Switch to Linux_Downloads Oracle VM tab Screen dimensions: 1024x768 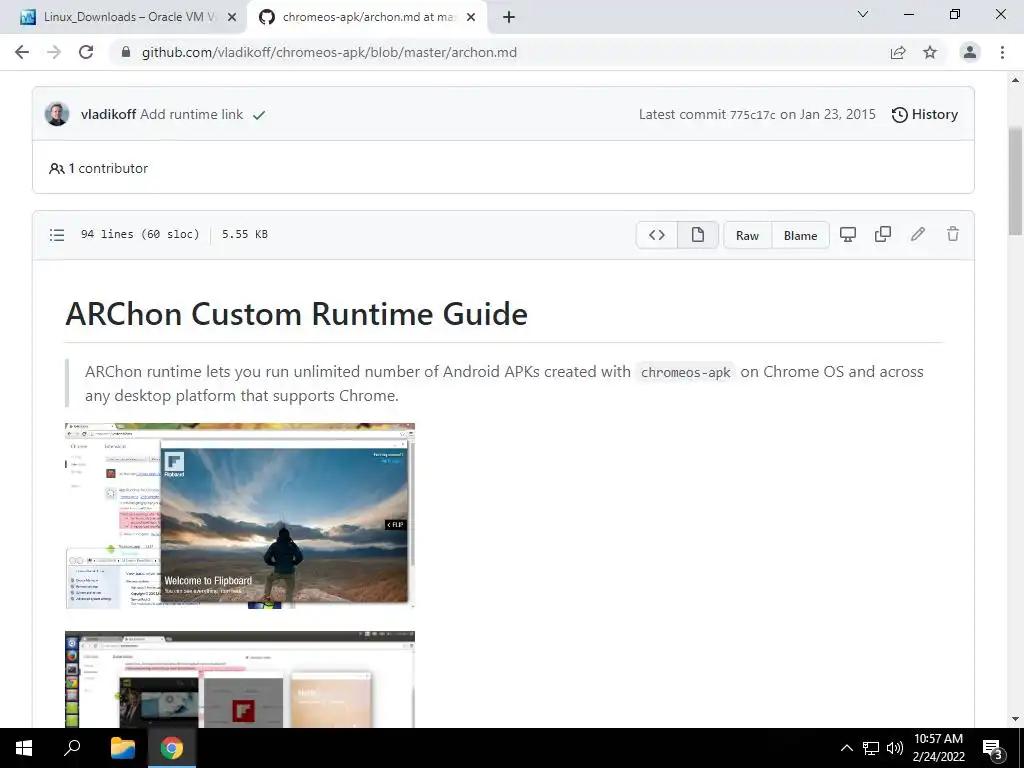(x=129, y=17)
